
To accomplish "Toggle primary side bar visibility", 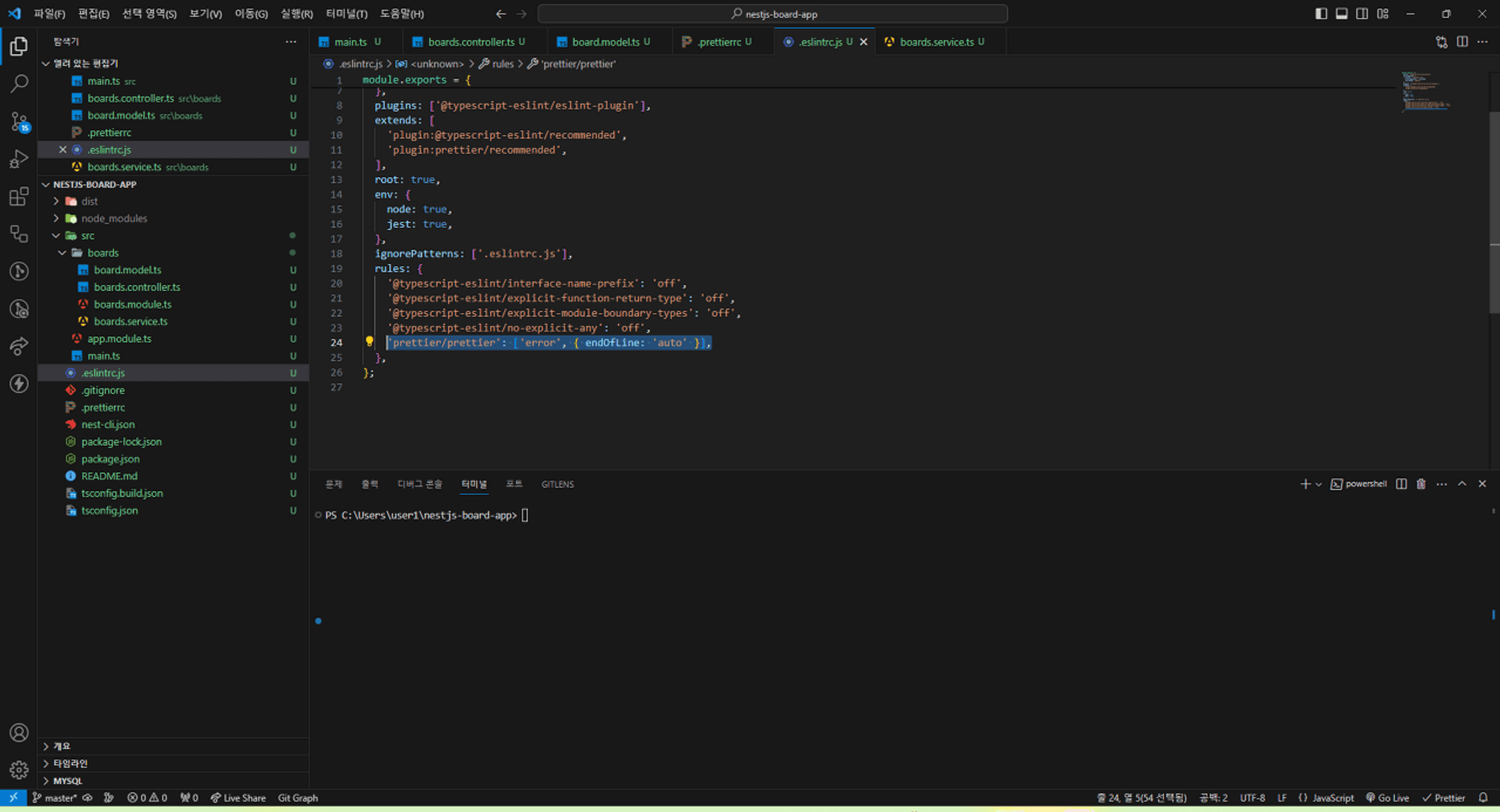I will [1321, 13].
